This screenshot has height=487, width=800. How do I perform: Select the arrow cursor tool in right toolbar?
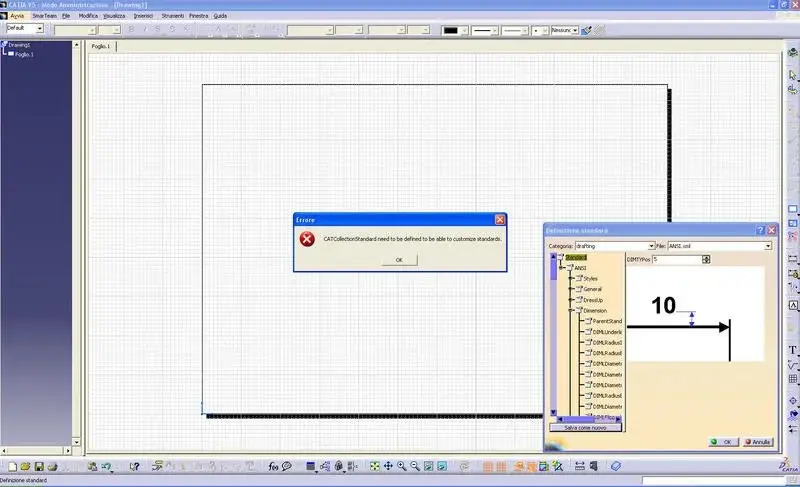(x=792, y=75)
